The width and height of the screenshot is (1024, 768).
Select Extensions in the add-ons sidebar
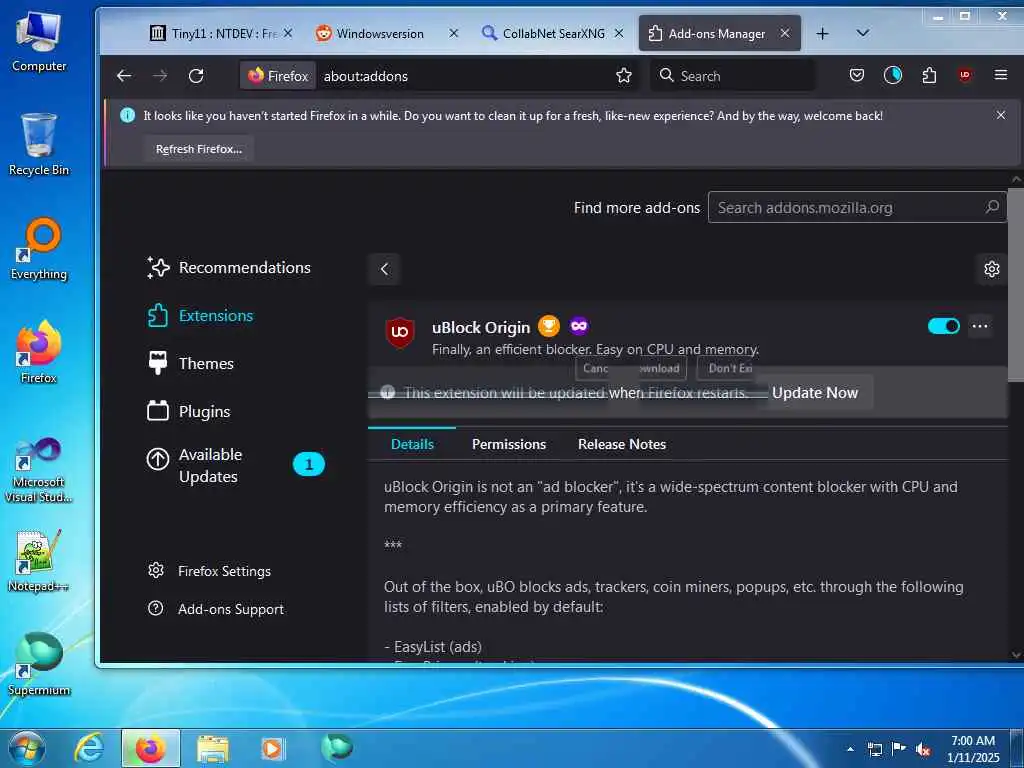point(200,315)
